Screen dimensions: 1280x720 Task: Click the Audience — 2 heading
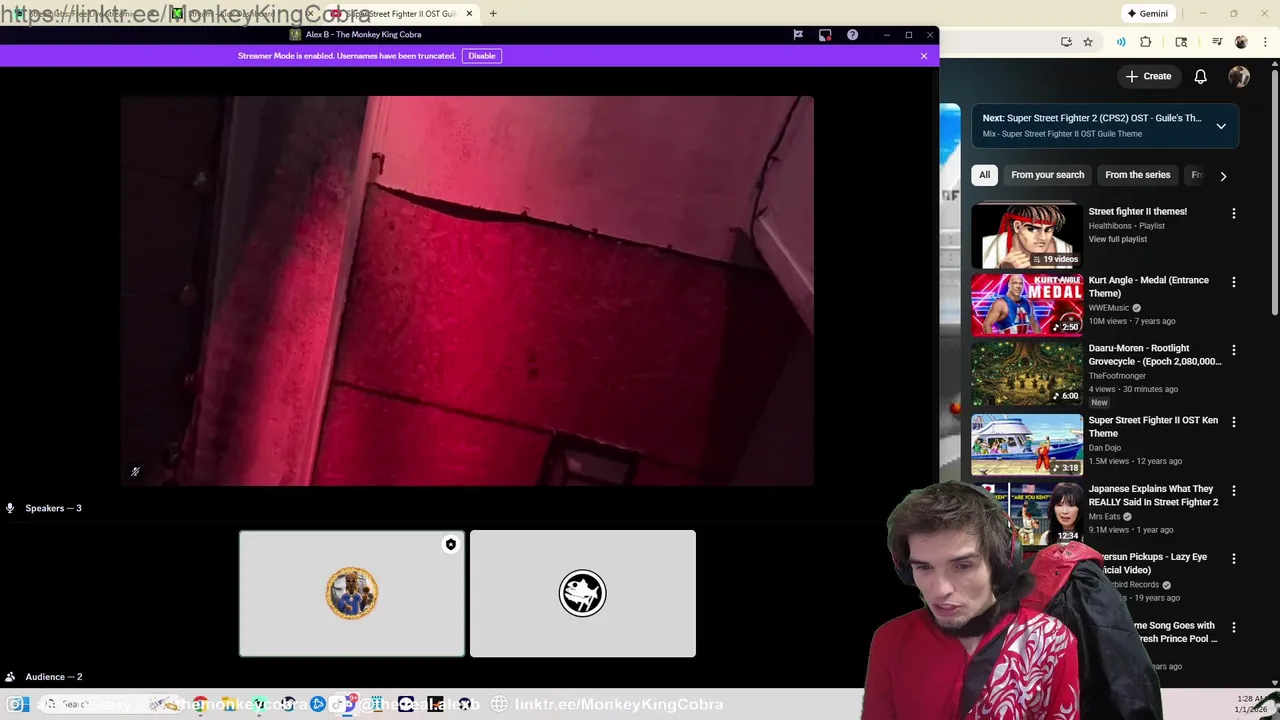53,677
